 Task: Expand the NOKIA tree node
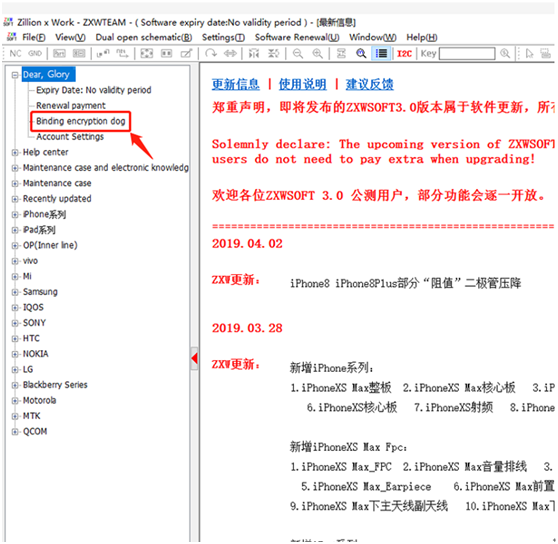(x=15, y=354)
